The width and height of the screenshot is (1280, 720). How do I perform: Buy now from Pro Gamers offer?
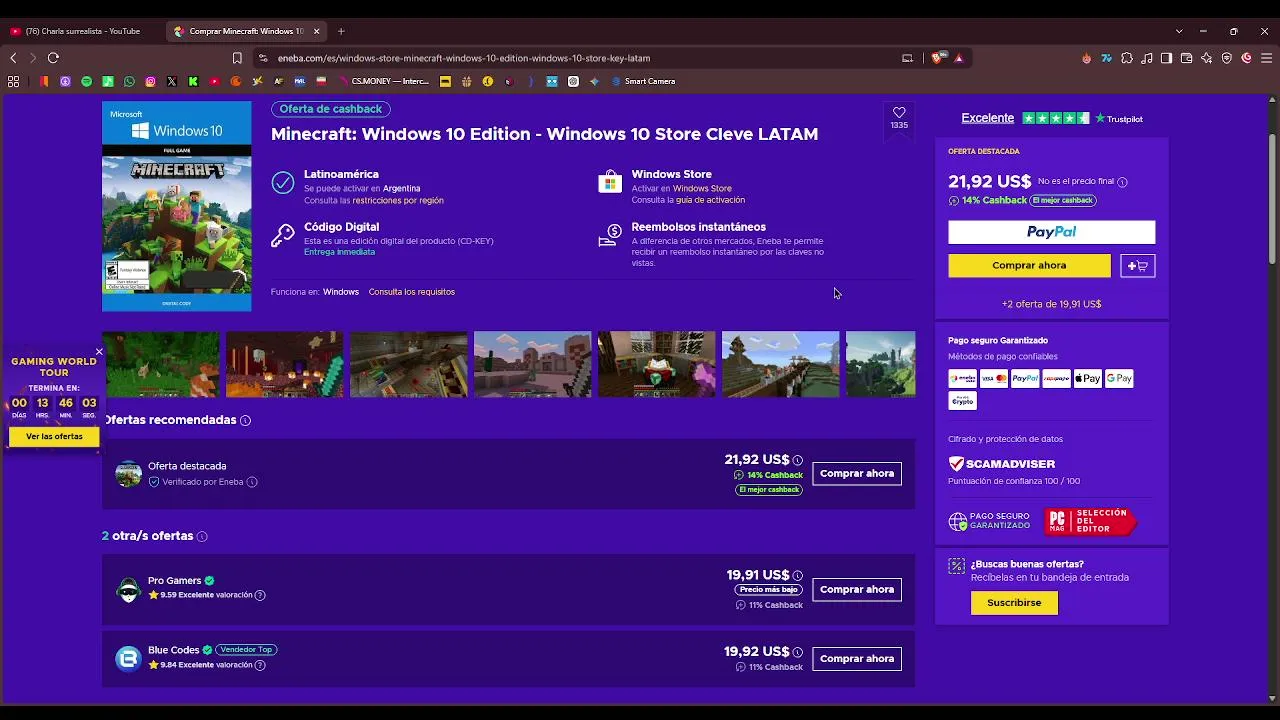pos(857,590)
